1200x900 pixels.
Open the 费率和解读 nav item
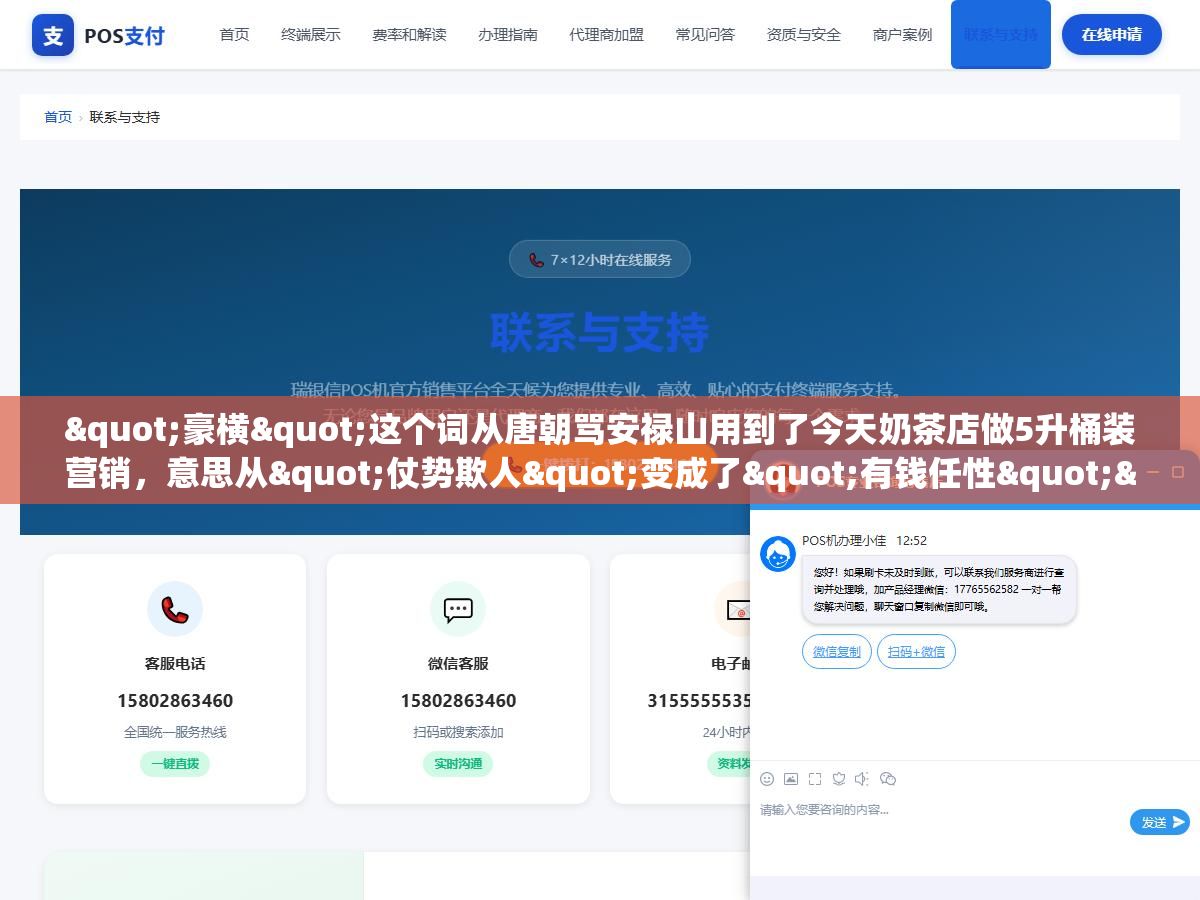coord(409,35)
